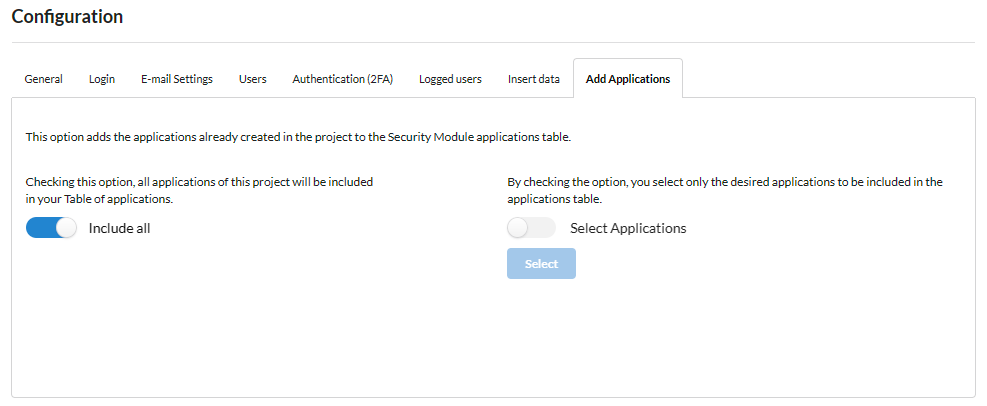
Task: Click the description text above Include all
Action: (x=199, y=191)
